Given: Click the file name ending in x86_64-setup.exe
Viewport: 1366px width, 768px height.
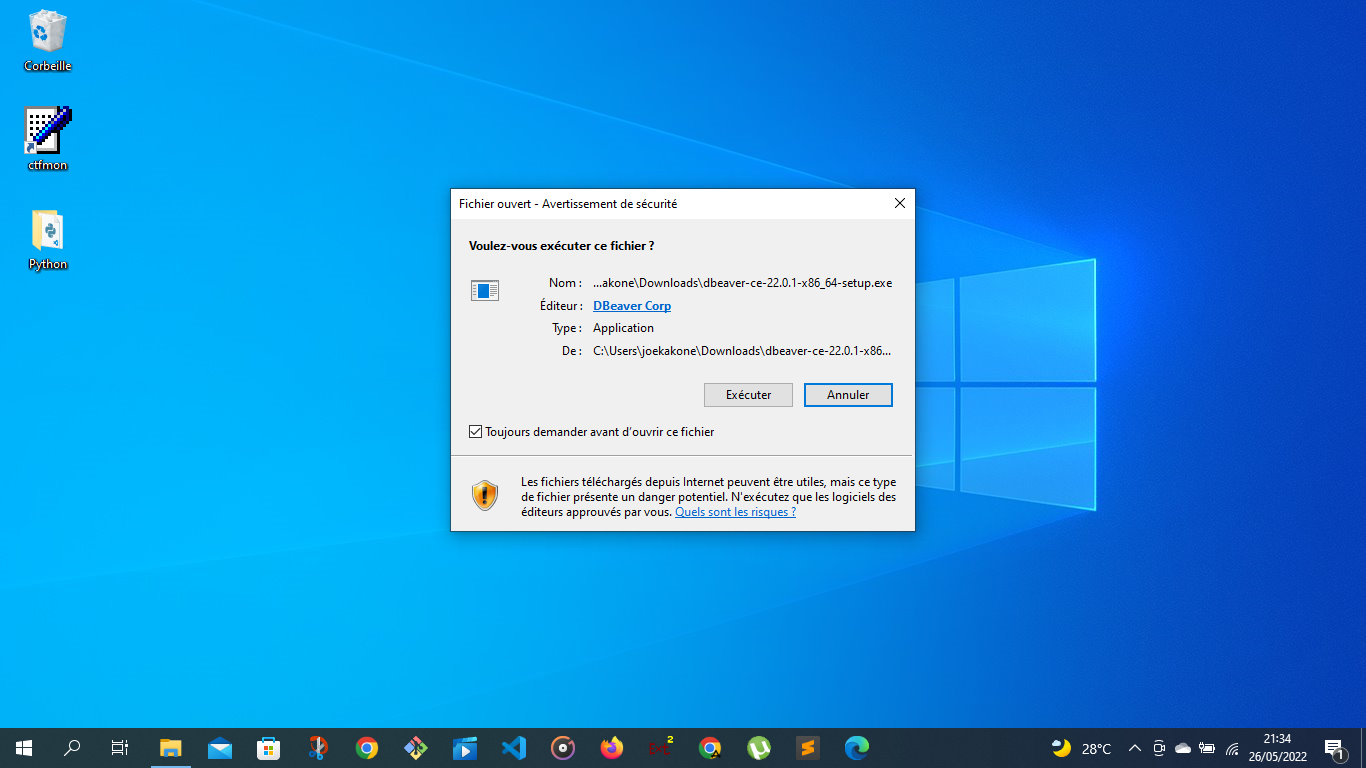Looking at the screenshot, I should click(742, 283).
